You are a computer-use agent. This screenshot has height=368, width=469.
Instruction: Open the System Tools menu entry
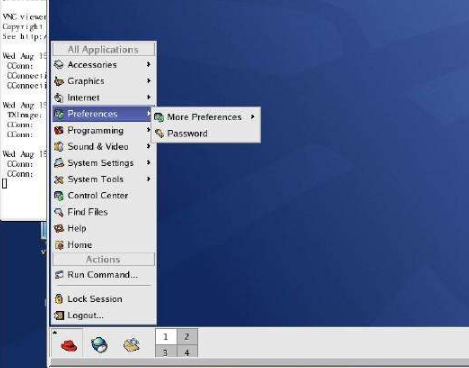[103, 179]
